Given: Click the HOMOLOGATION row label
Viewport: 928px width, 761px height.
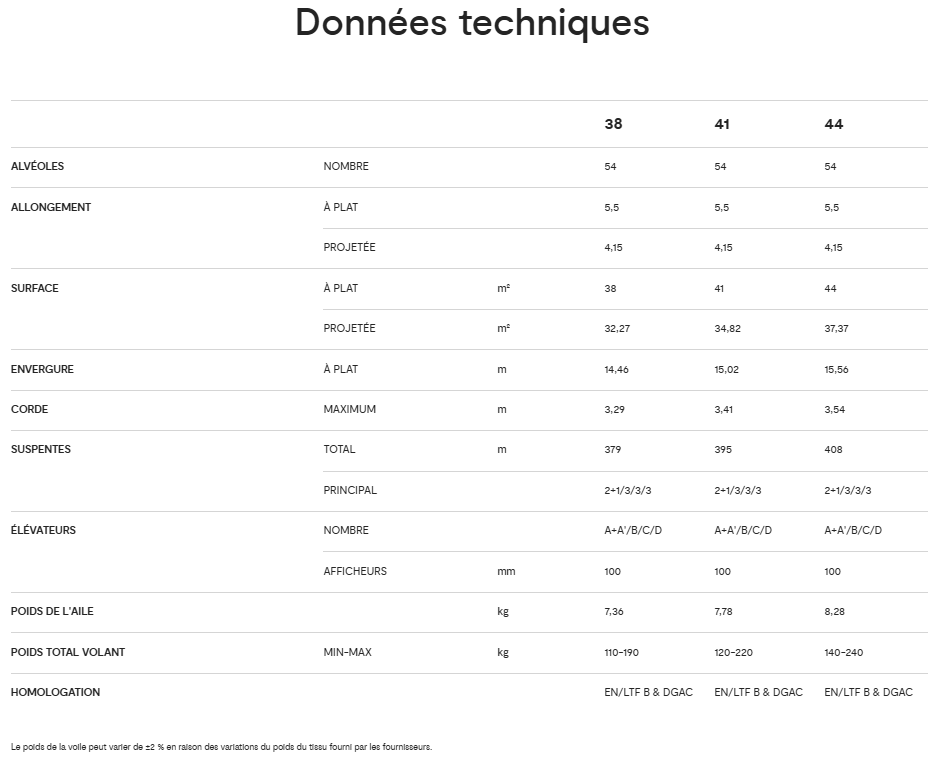Looking at the screenshot, I should [x=55, y=692].
